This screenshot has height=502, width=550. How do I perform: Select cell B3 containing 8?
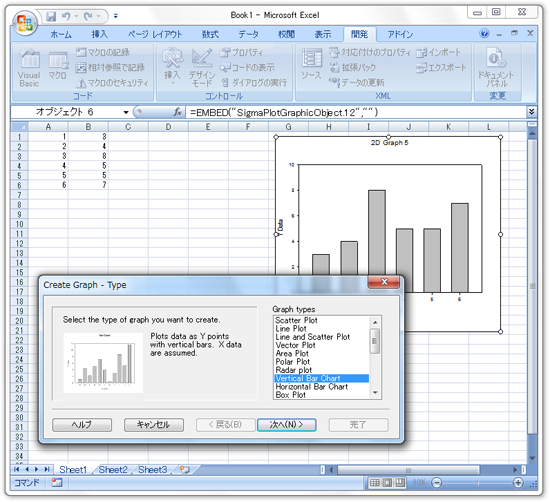(88, 156)
